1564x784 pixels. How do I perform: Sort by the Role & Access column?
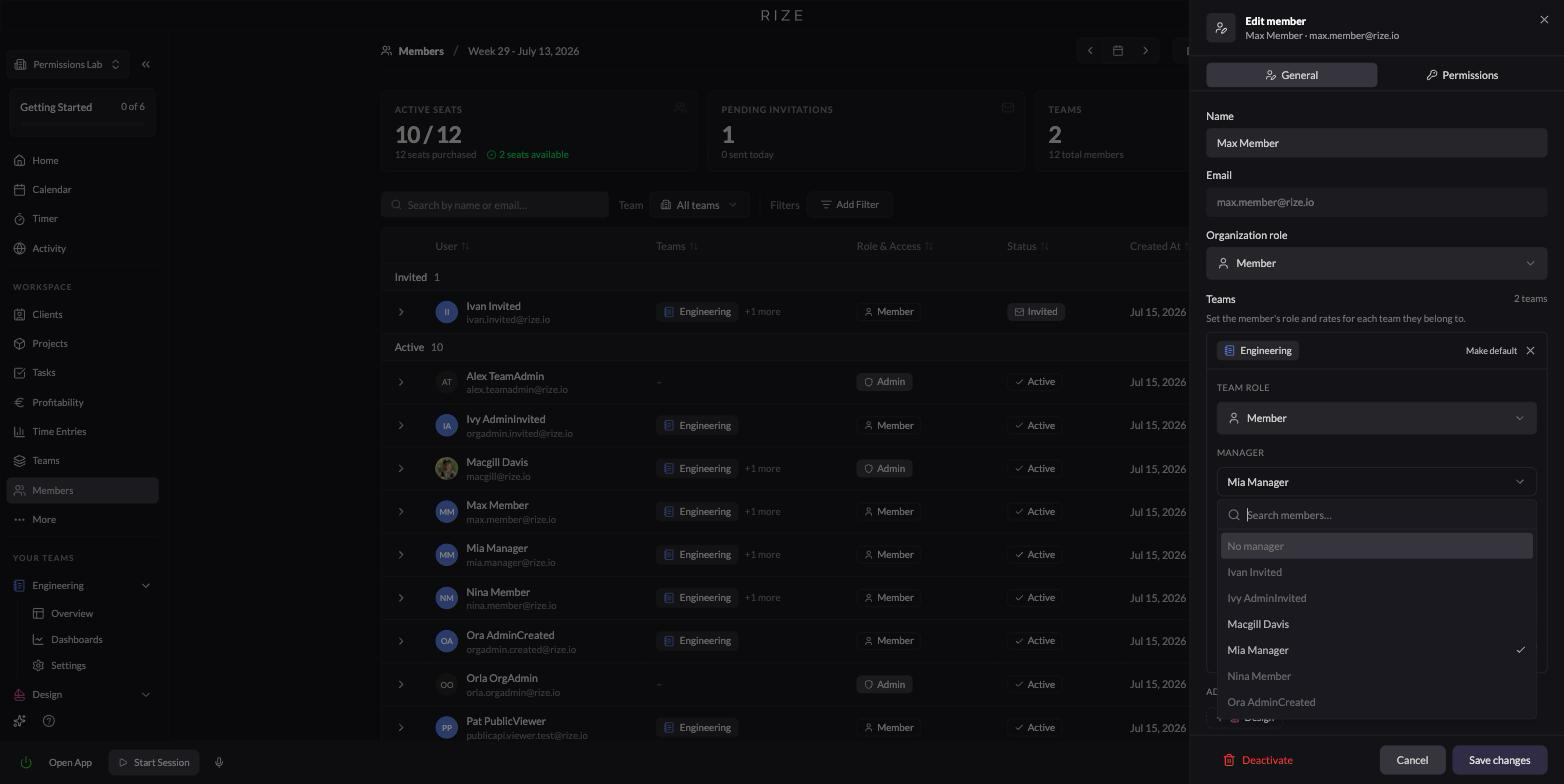895,246
